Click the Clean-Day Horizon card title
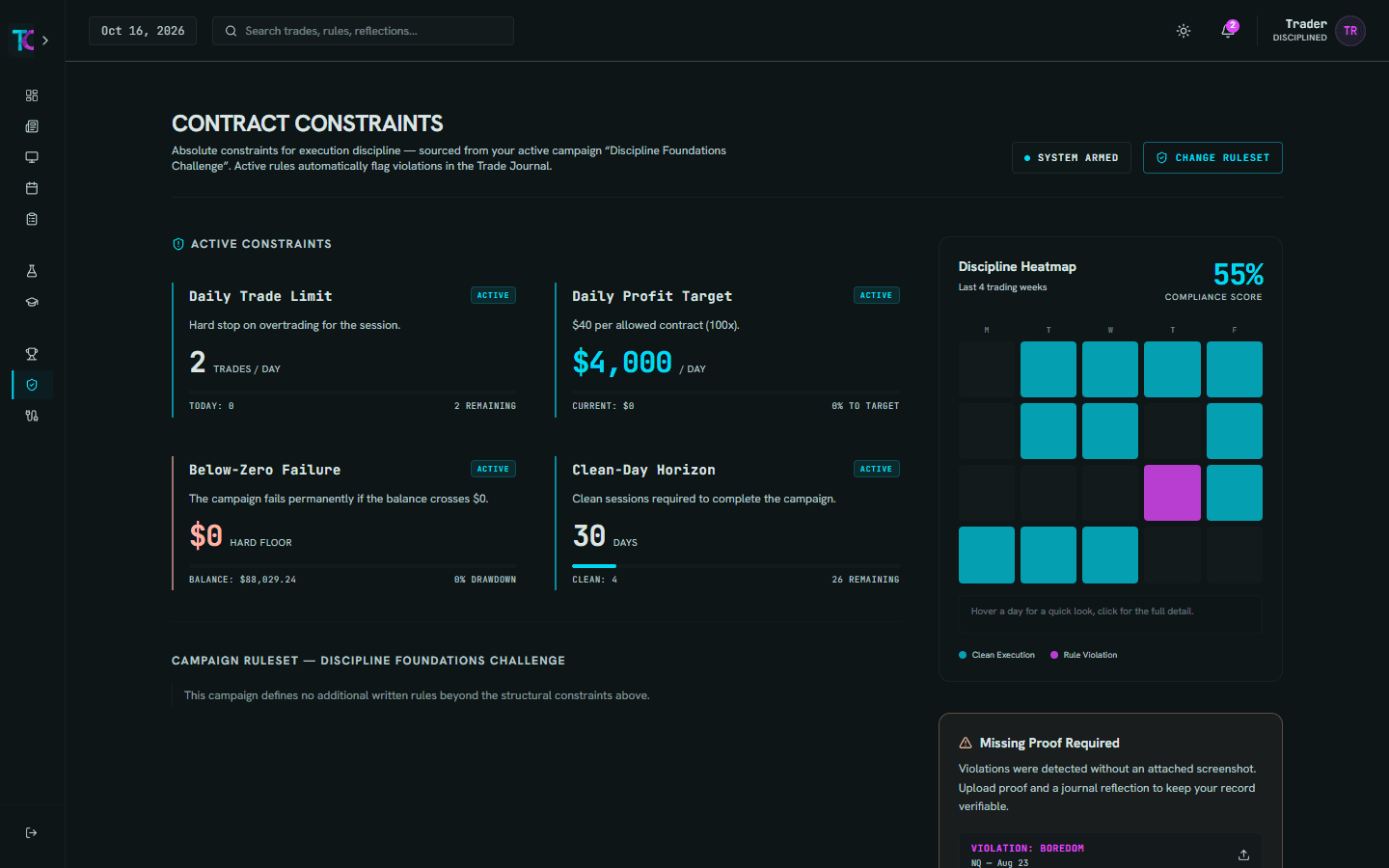1389x868 pixels. click(643, 470)
